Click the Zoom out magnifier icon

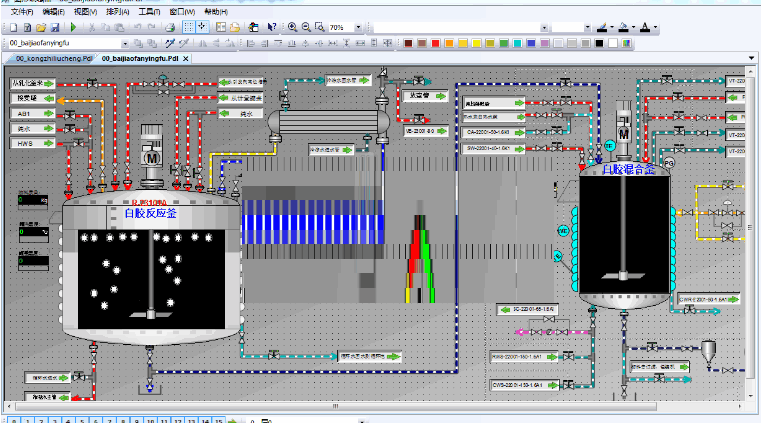[305, 27]
